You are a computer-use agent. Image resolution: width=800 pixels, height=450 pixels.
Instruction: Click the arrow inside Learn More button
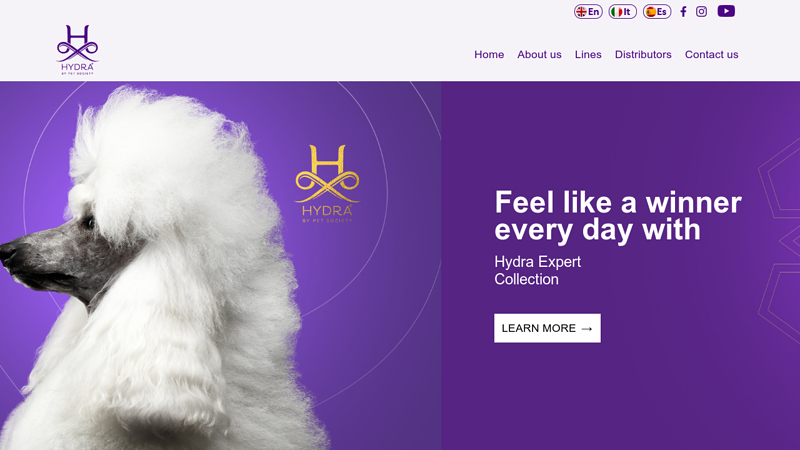point(587,329)
